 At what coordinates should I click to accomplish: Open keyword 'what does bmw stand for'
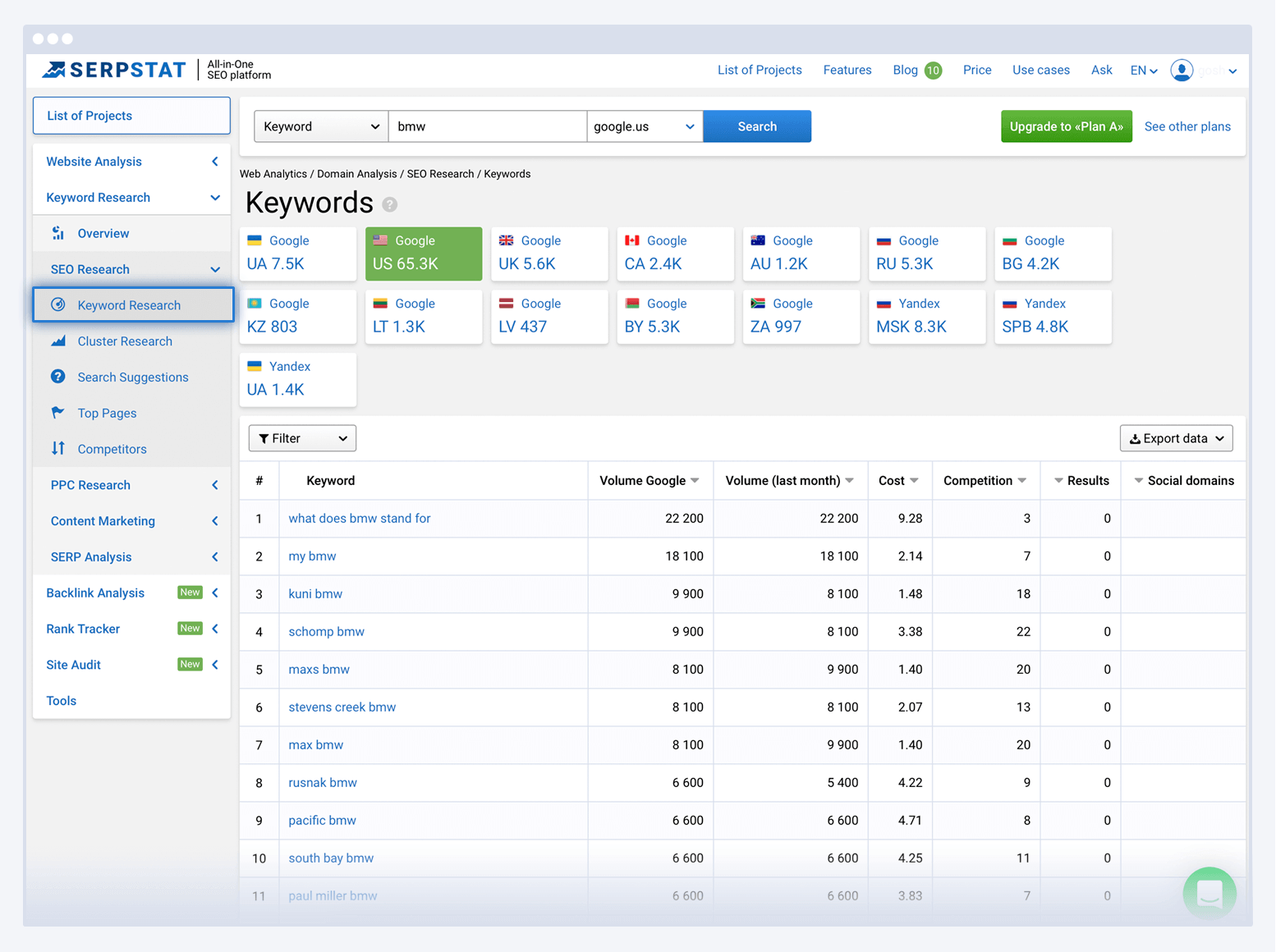(360, 518)
